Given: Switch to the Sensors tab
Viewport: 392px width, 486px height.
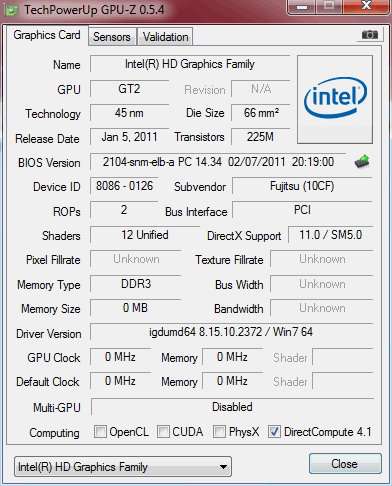Looking at the screenshot, I should (112, 37).
